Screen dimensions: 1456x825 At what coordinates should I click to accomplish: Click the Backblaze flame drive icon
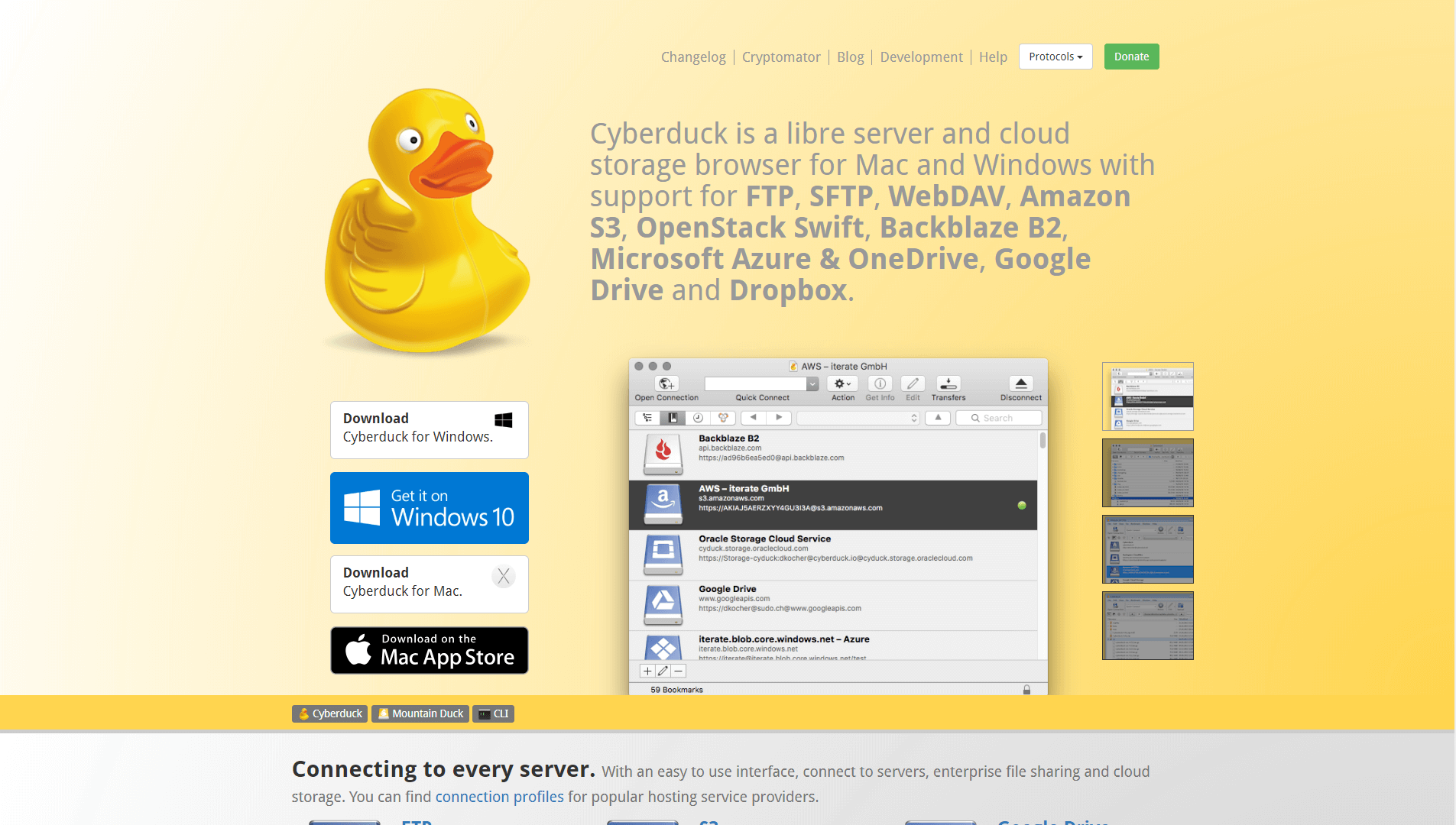click(663, 454)
